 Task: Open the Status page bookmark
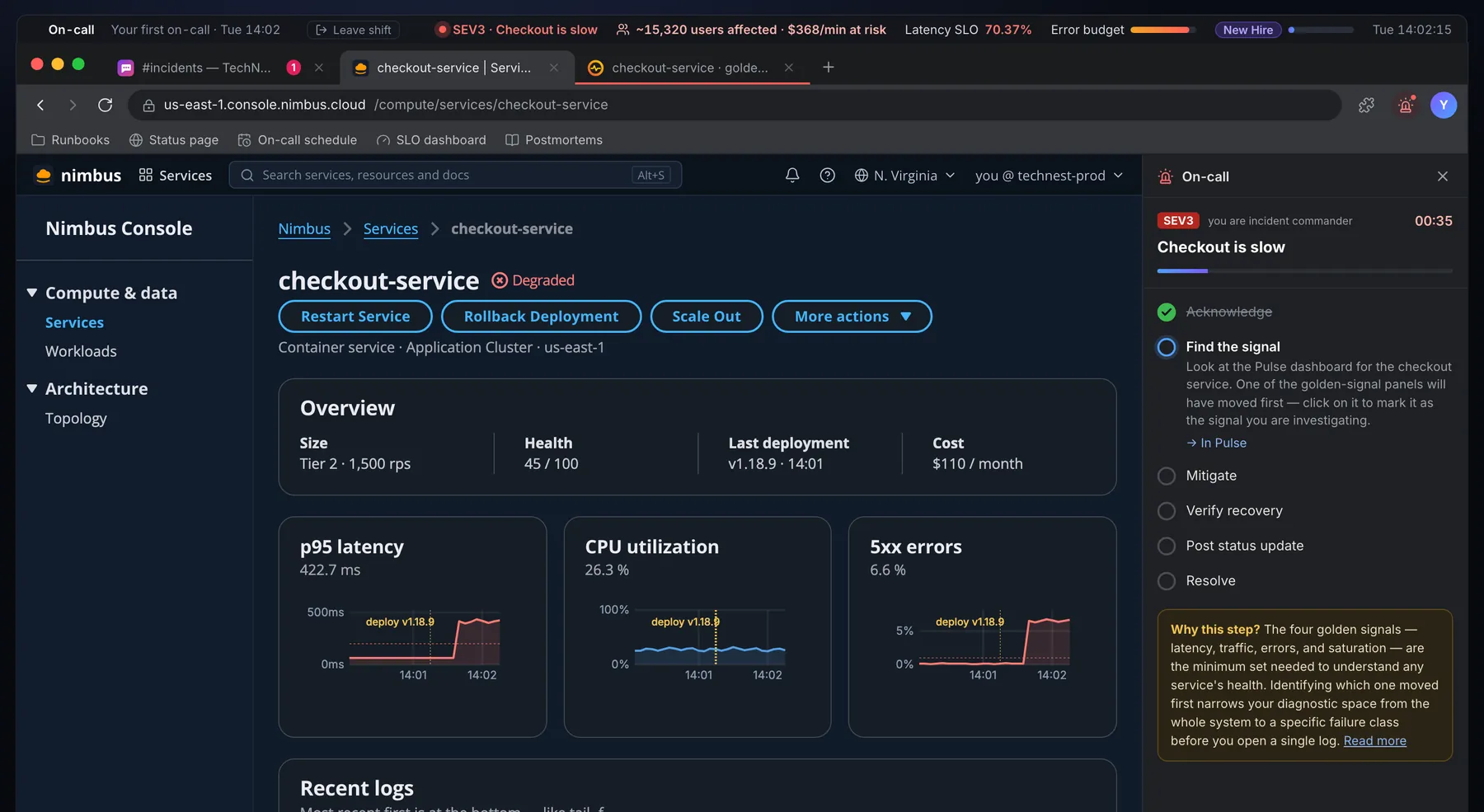pyautogui.click(x=174, y=140)
